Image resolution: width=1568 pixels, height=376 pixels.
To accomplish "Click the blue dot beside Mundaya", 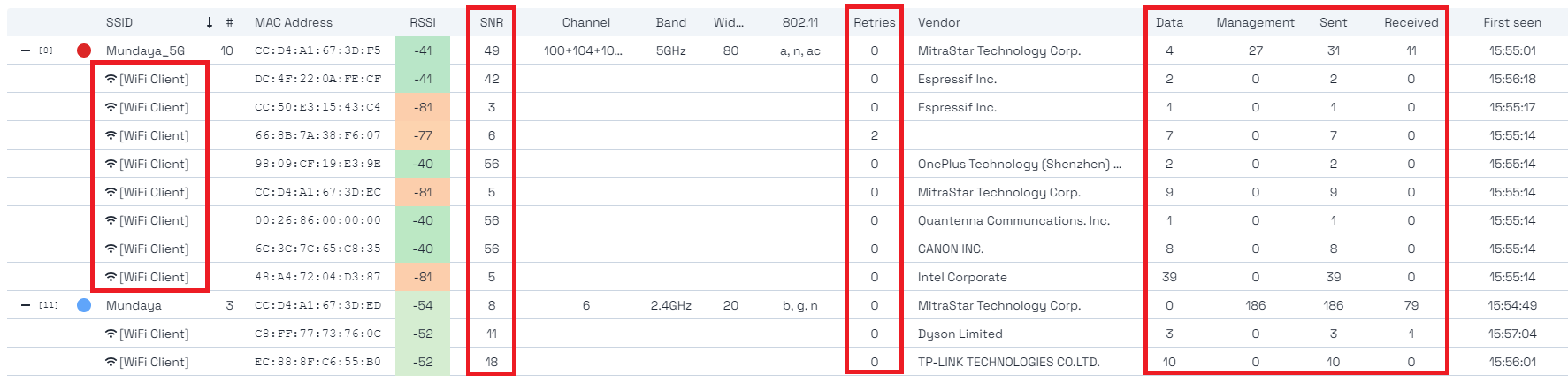I will (x=84, y=305).
